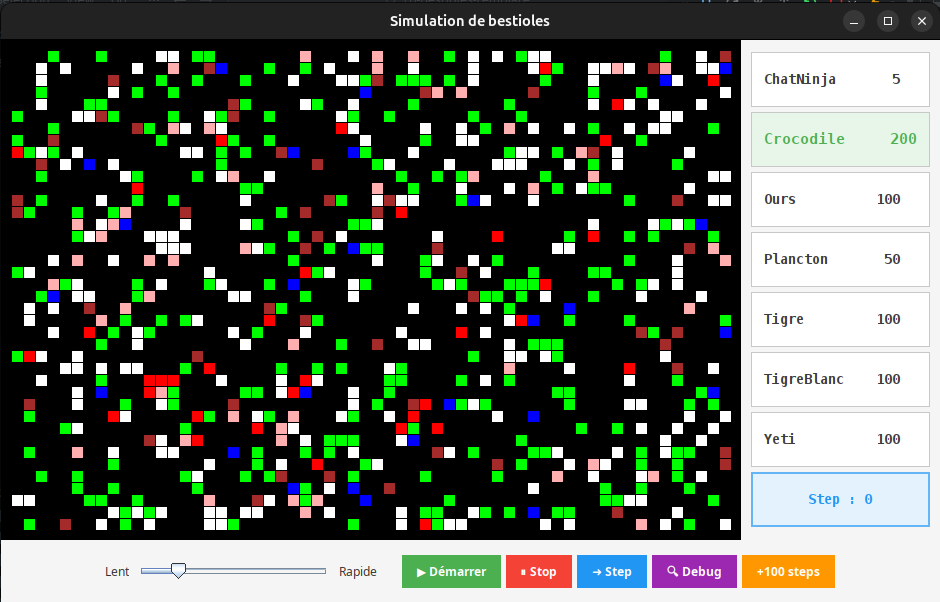
Task: Click the speed slider handle
Action: tap(178, 571)
